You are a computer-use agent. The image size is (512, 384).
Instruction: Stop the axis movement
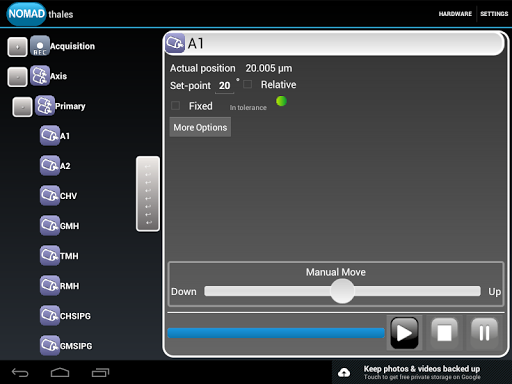[x=444, y=333]
